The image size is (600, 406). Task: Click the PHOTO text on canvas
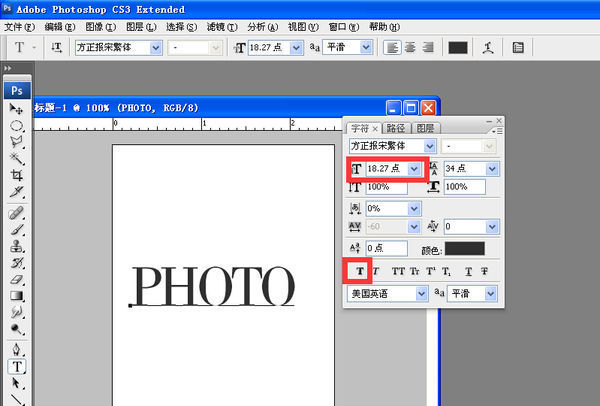coord(213,286)
